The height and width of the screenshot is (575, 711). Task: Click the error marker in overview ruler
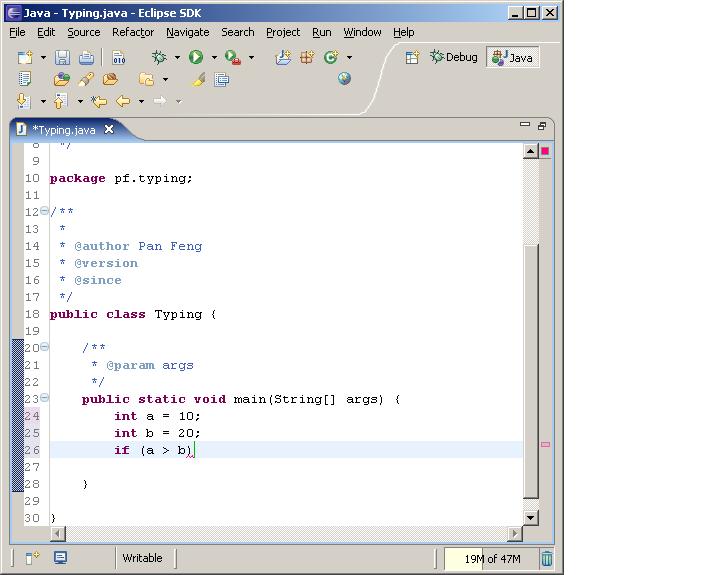coord(545,444)
